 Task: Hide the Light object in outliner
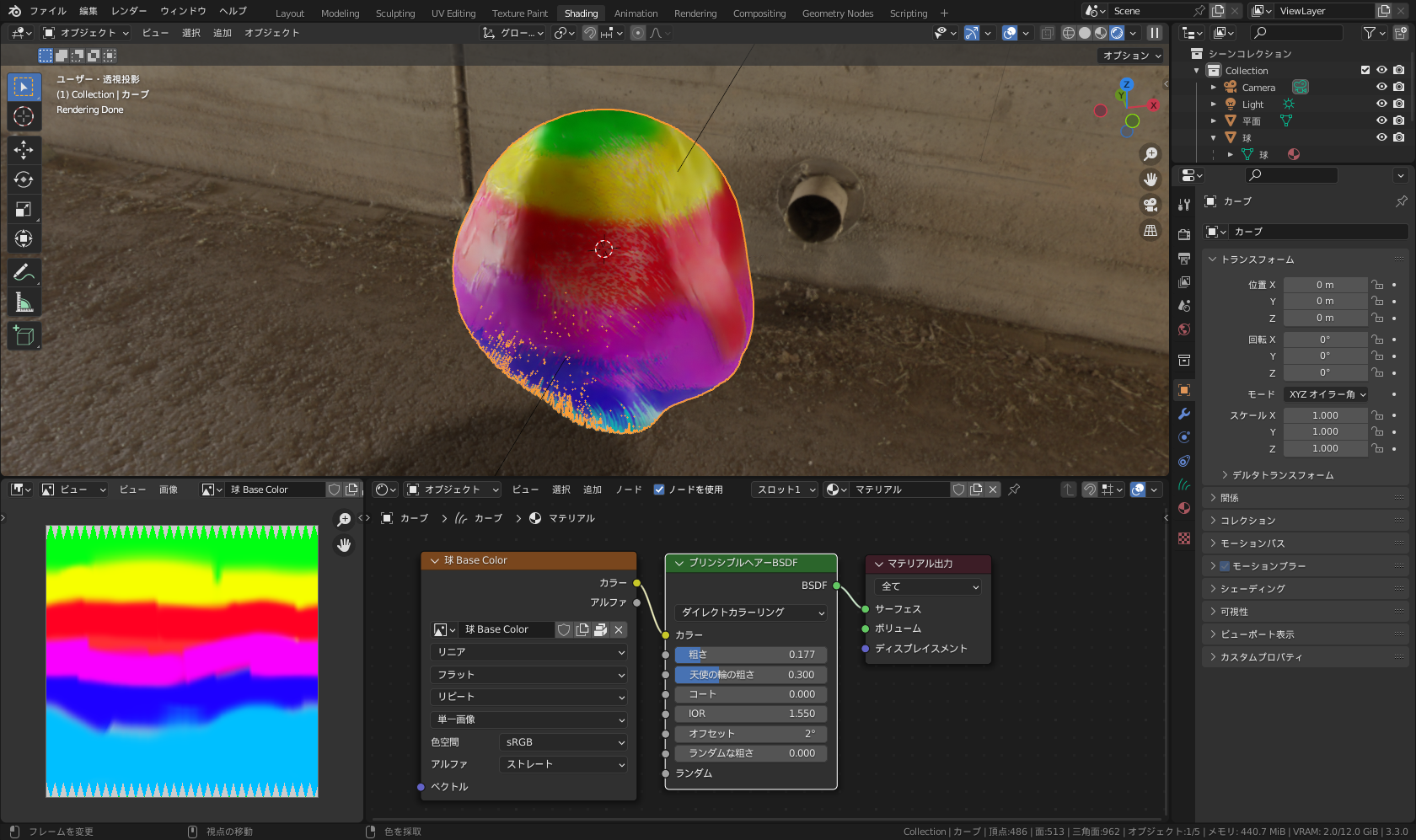click(x=1381, y=104)
